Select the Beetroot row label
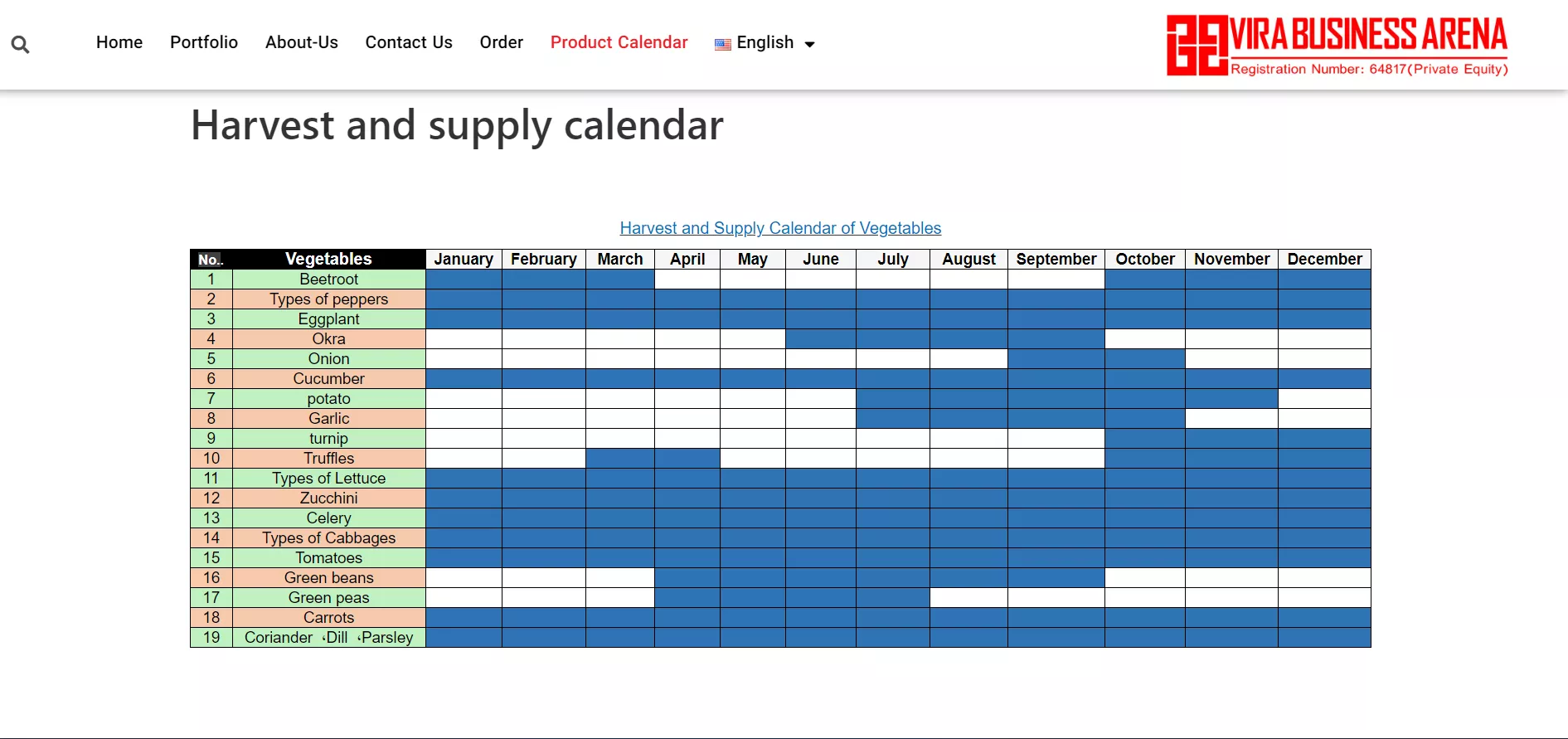The width and height of the screenshot is (1568, 739). pos(329,280)
